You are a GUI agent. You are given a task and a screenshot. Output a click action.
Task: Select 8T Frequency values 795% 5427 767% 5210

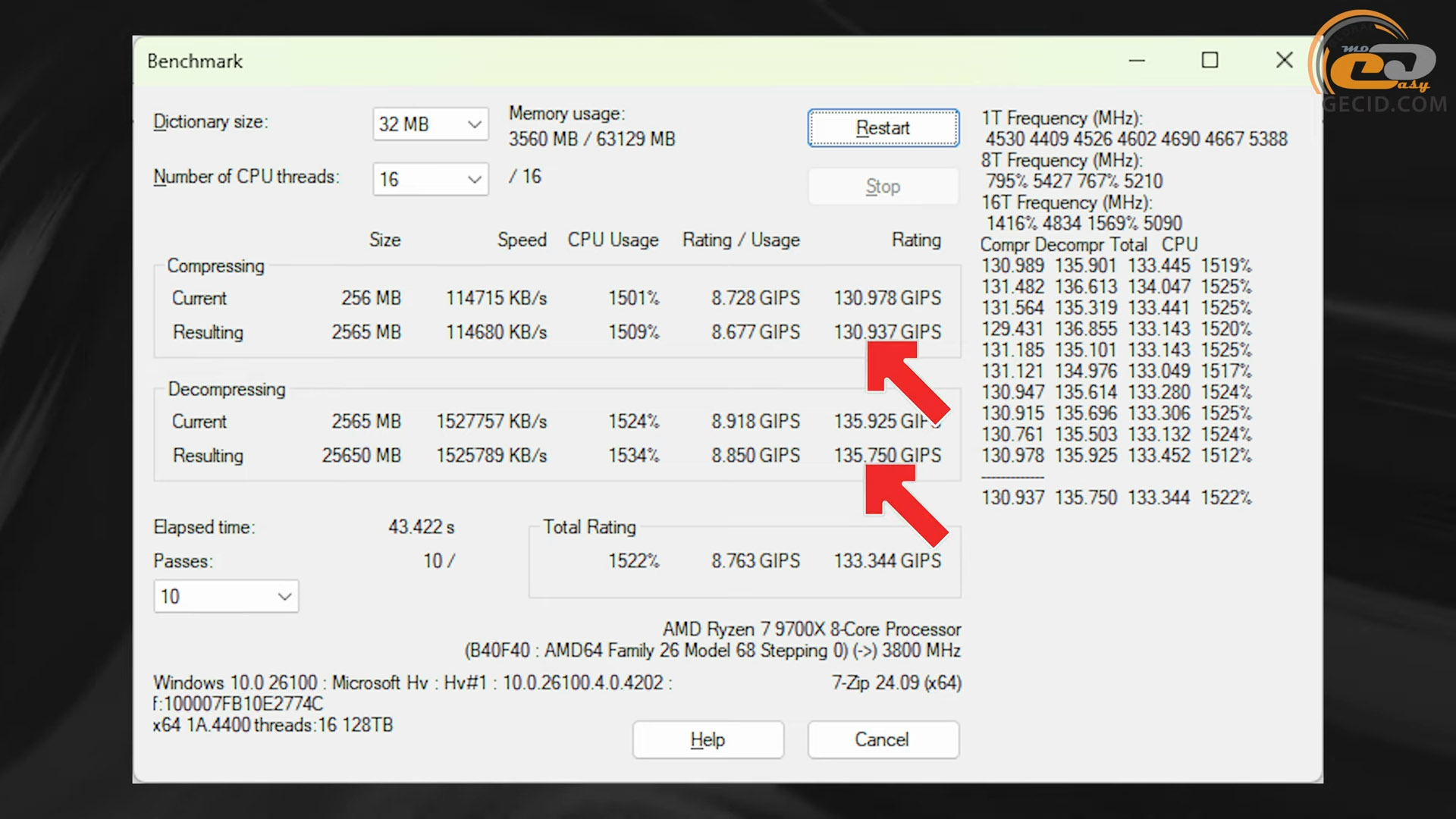1074,181
